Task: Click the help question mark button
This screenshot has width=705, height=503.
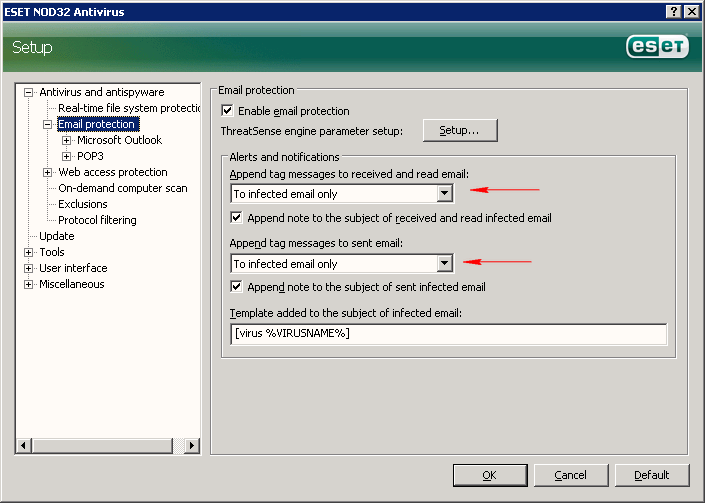Action: point(673,10)
